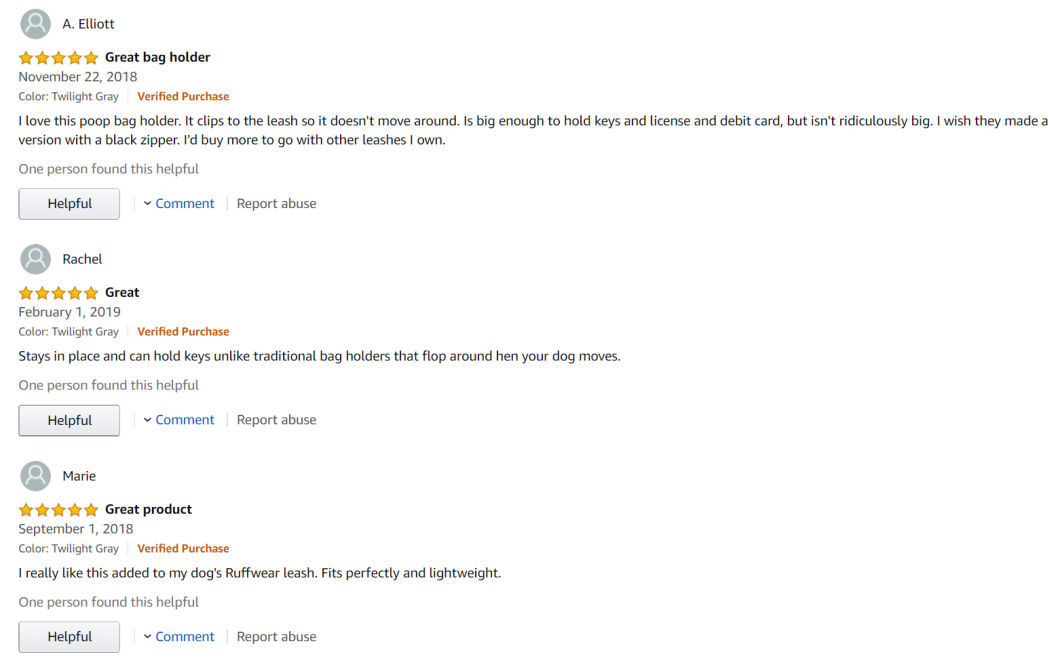Viewport: 1060px width, 671px height.
Task: Click Marie's profile avatar icon
Action: click(x=35, y=476)
